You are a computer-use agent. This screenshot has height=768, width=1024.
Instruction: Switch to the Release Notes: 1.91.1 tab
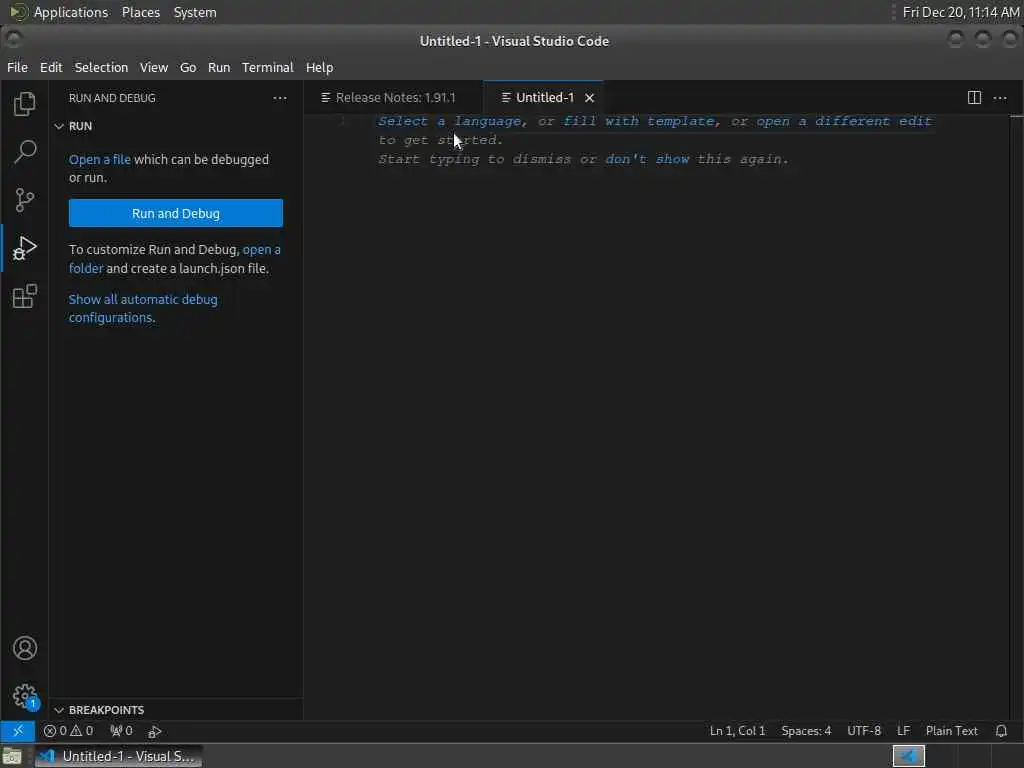pyautogui.click(x=394, y=98)
